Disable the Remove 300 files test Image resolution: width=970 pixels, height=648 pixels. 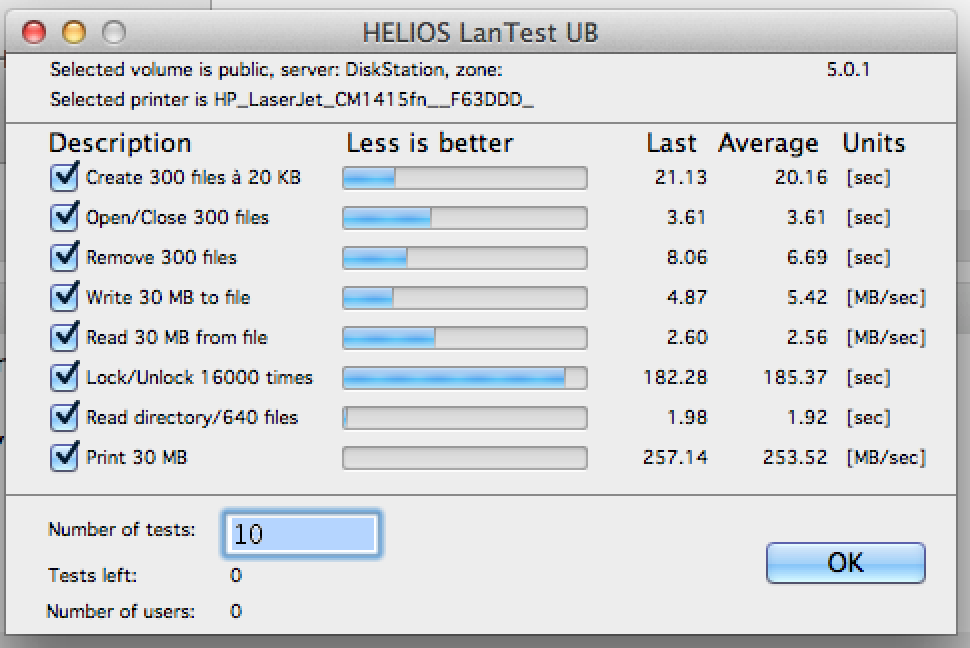click(x=64, y=258)
